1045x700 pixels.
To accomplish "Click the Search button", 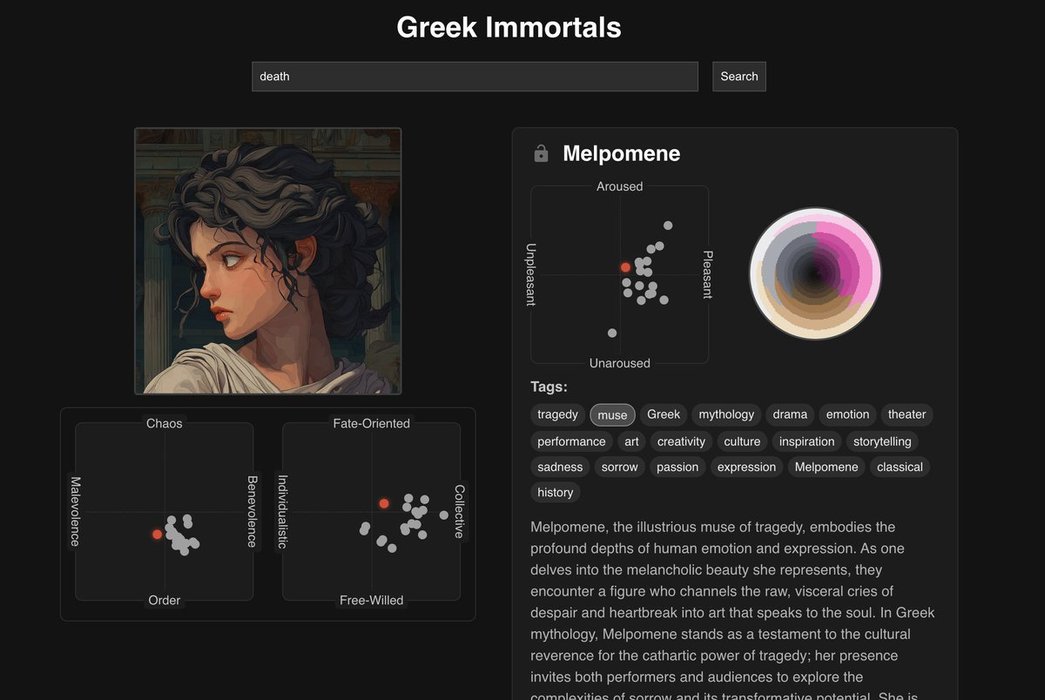I will tap(739, 77).
